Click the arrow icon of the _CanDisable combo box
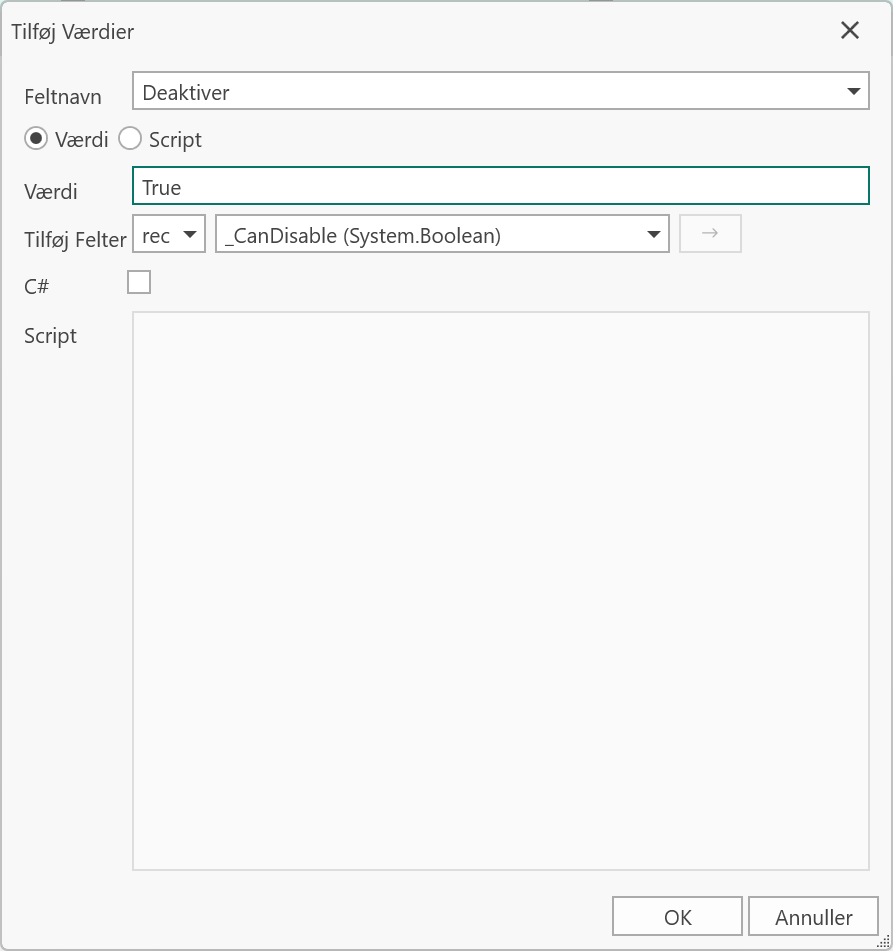 pos(653,234)
